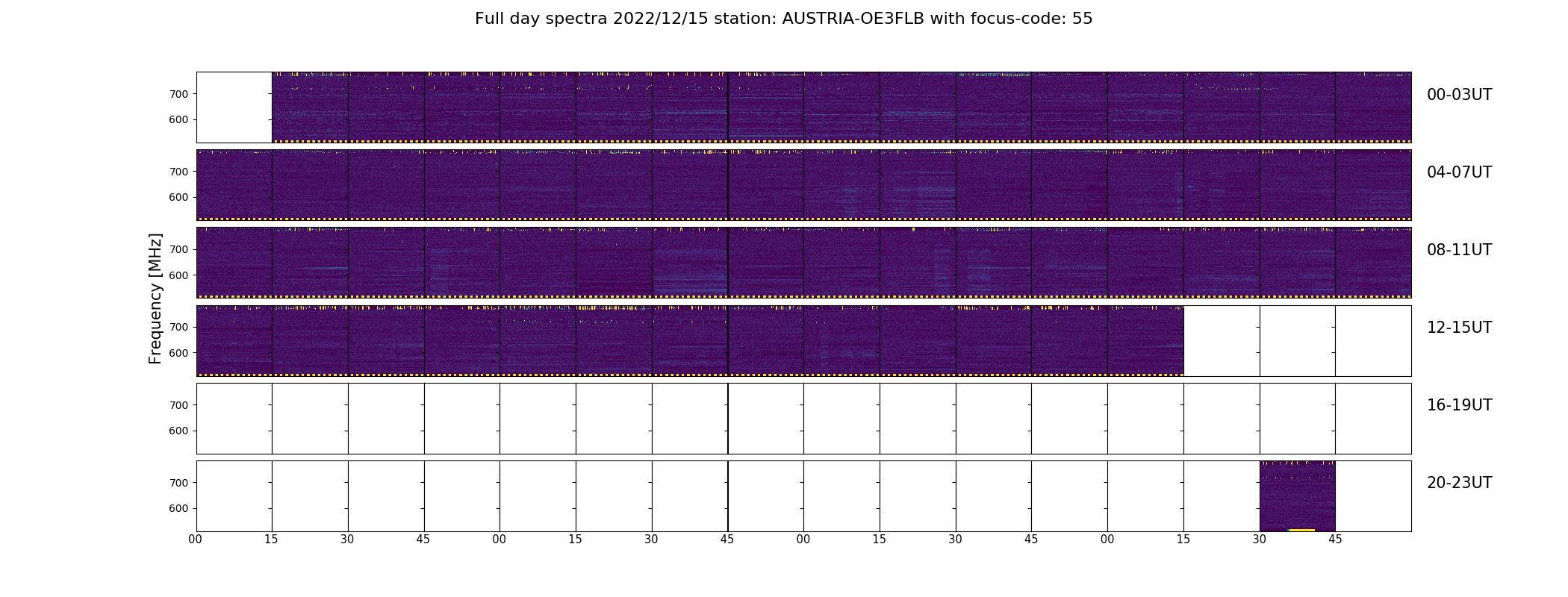Select the '08-11UT' row label
Image resolution: width=1568 pixels, height=597 pixels.
tap(1459, 250)
